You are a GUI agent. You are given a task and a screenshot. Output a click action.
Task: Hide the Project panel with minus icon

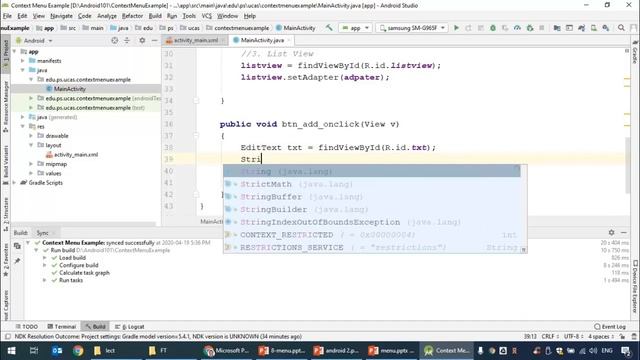pyautogui.click(x=154, y=40)
